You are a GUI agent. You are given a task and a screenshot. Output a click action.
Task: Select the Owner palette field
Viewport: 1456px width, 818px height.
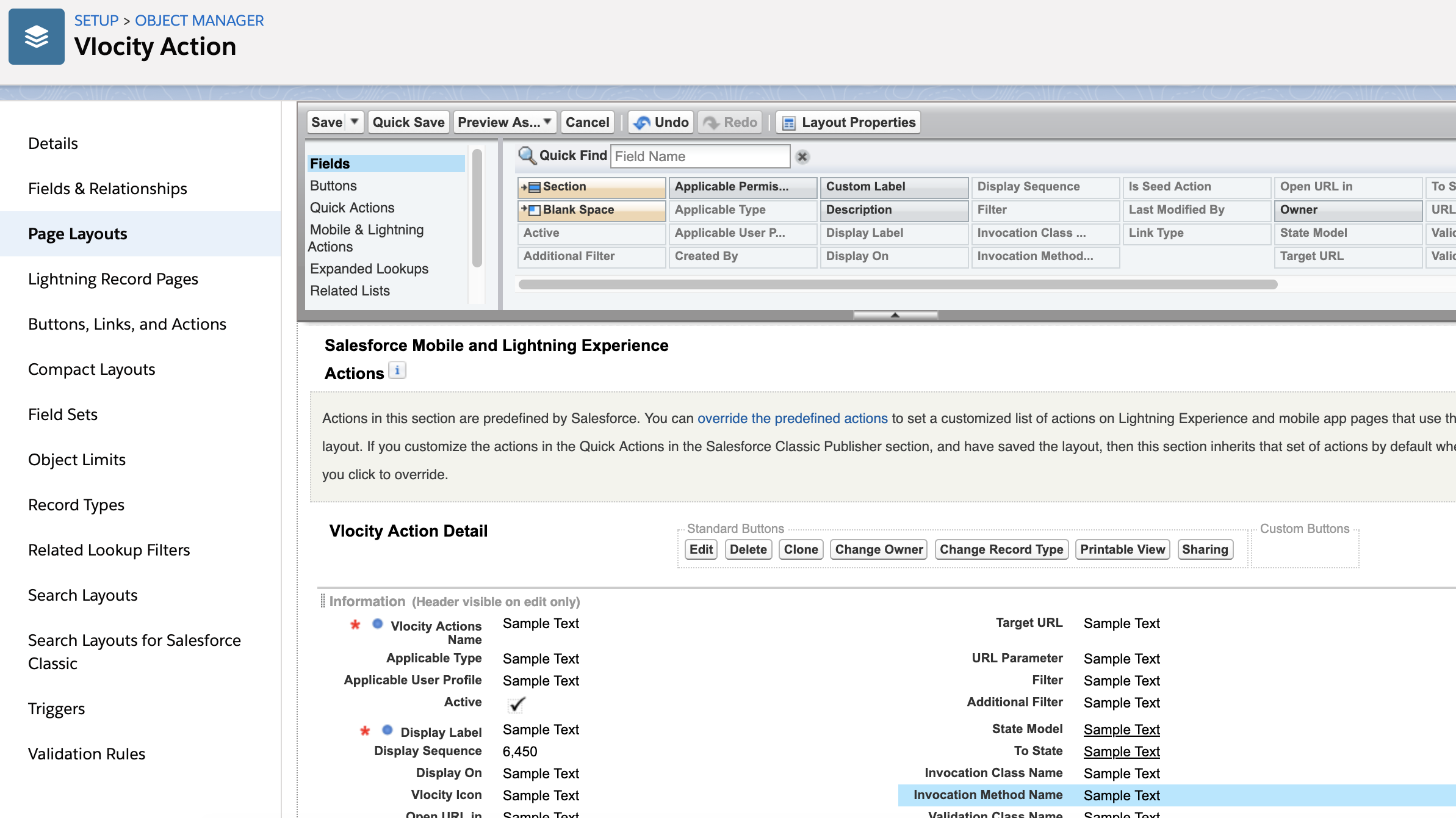1348,210
